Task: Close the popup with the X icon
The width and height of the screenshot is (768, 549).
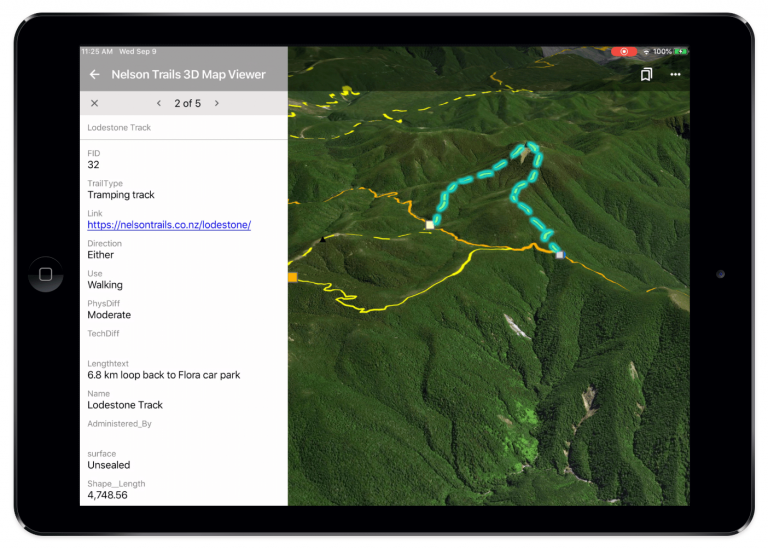Action: [x=95, y=103]
